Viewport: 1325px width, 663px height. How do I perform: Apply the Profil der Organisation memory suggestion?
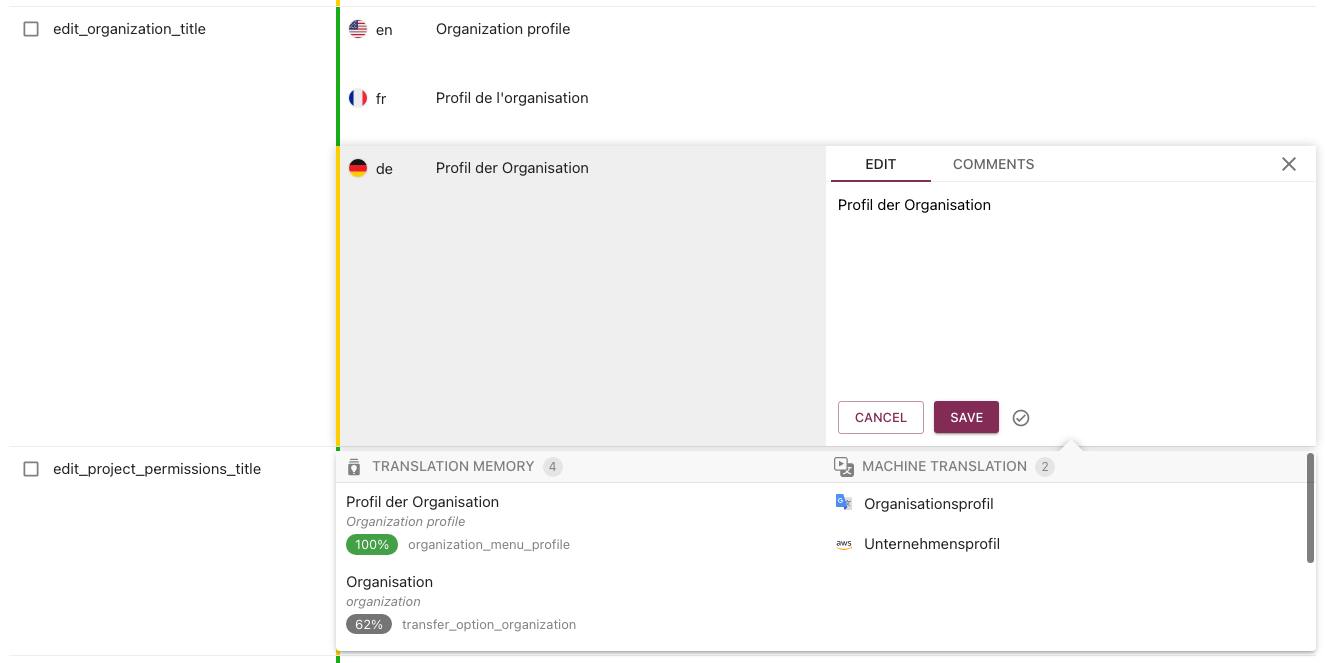tap(424, 501)
